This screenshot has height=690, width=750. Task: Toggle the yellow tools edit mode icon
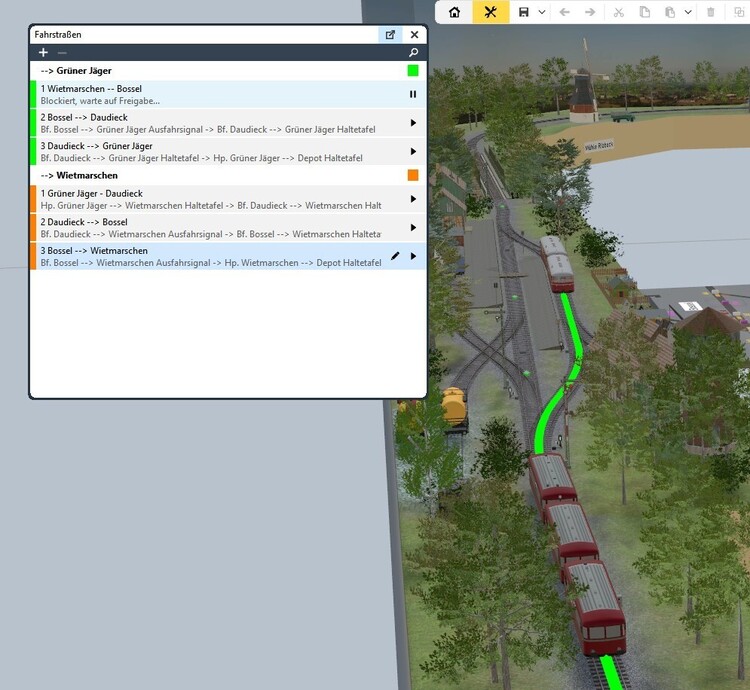pyautogui.click(x=490, y=12)
